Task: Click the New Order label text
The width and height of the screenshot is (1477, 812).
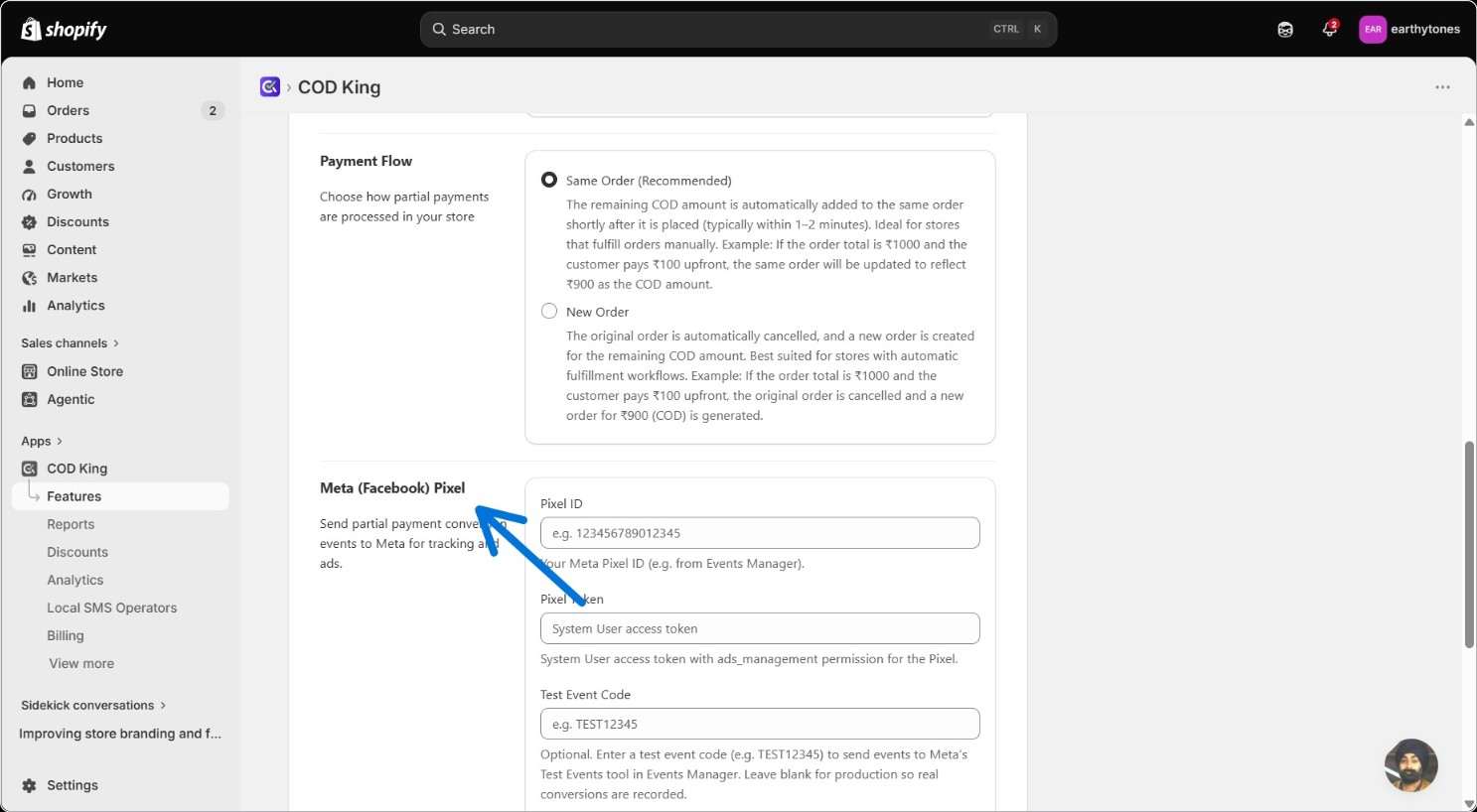Action: (597, 312)
